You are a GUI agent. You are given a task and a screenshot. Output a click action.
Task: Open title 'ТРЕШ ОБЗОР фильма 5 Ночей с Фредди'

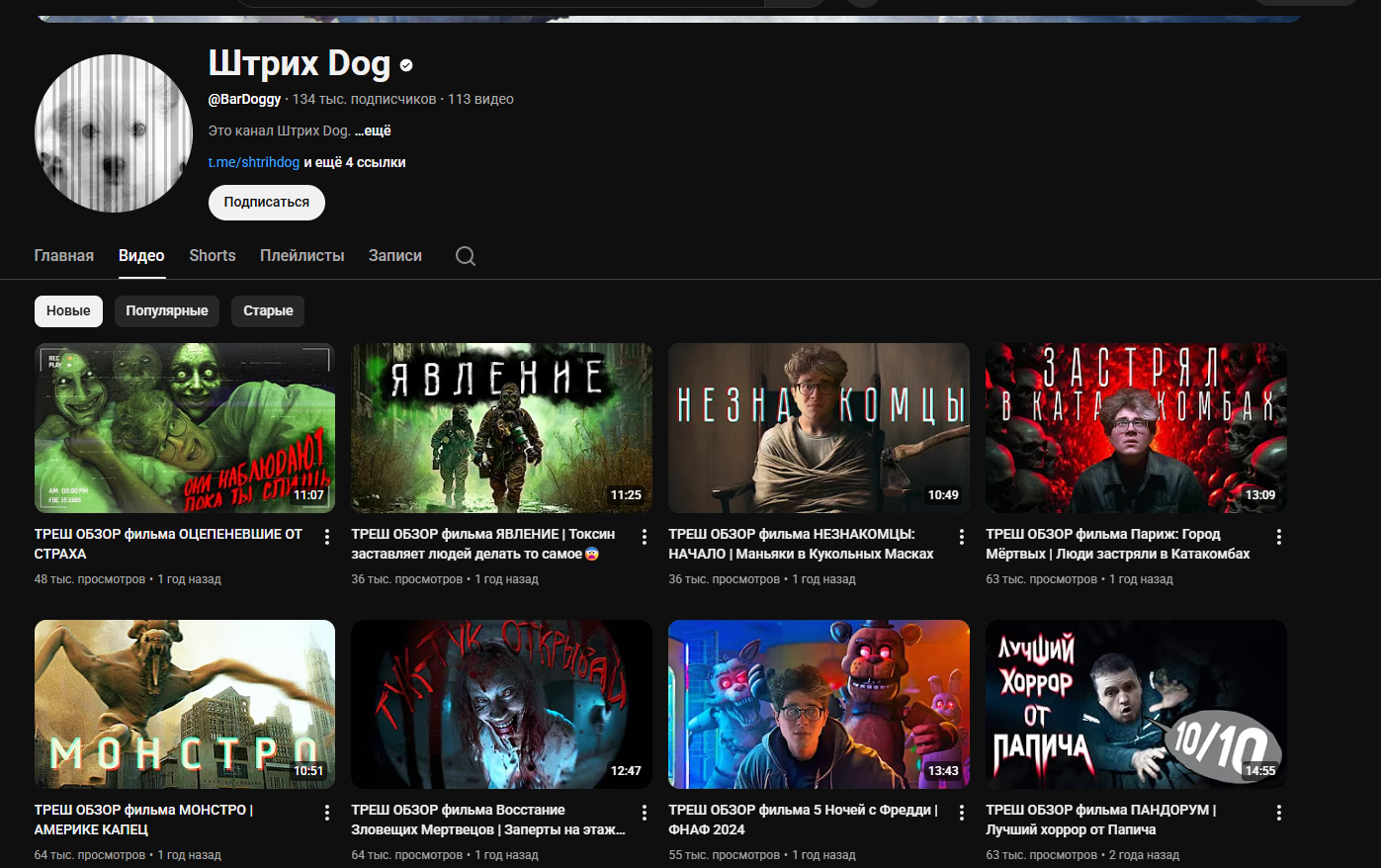804,820
